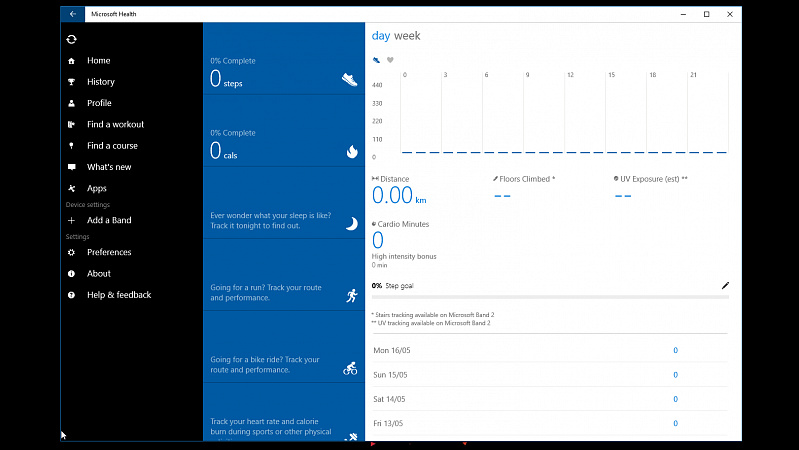
Task: Minimize the Microsoft Health window
Action: point(683,14)
